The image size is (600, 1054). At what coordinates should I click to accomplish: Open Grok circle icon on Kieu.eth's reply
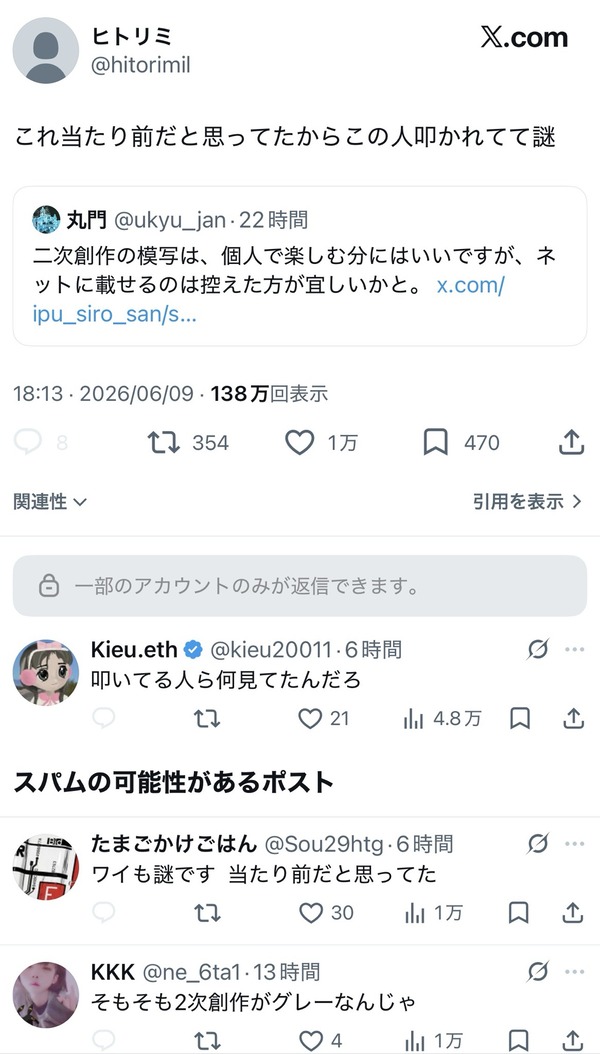coord(538,649)
